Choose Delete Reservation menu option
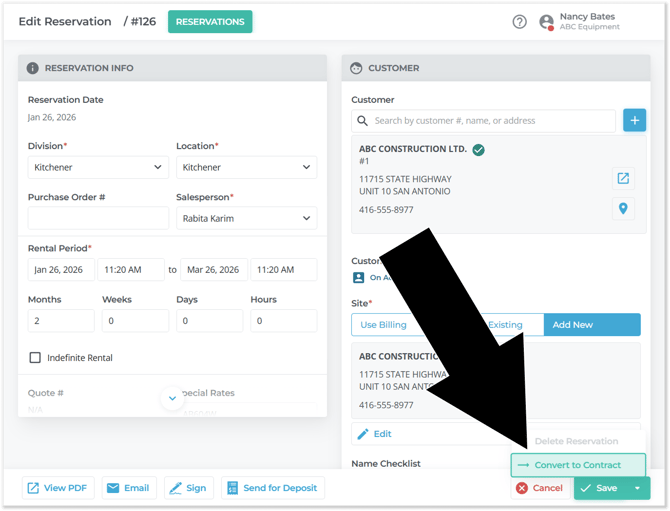 click(576, 441)
